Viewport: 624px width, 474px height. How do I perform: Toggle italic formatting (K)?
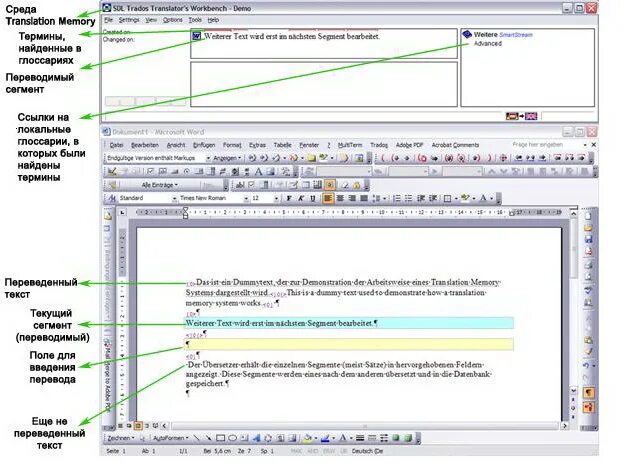click(301, 198)
